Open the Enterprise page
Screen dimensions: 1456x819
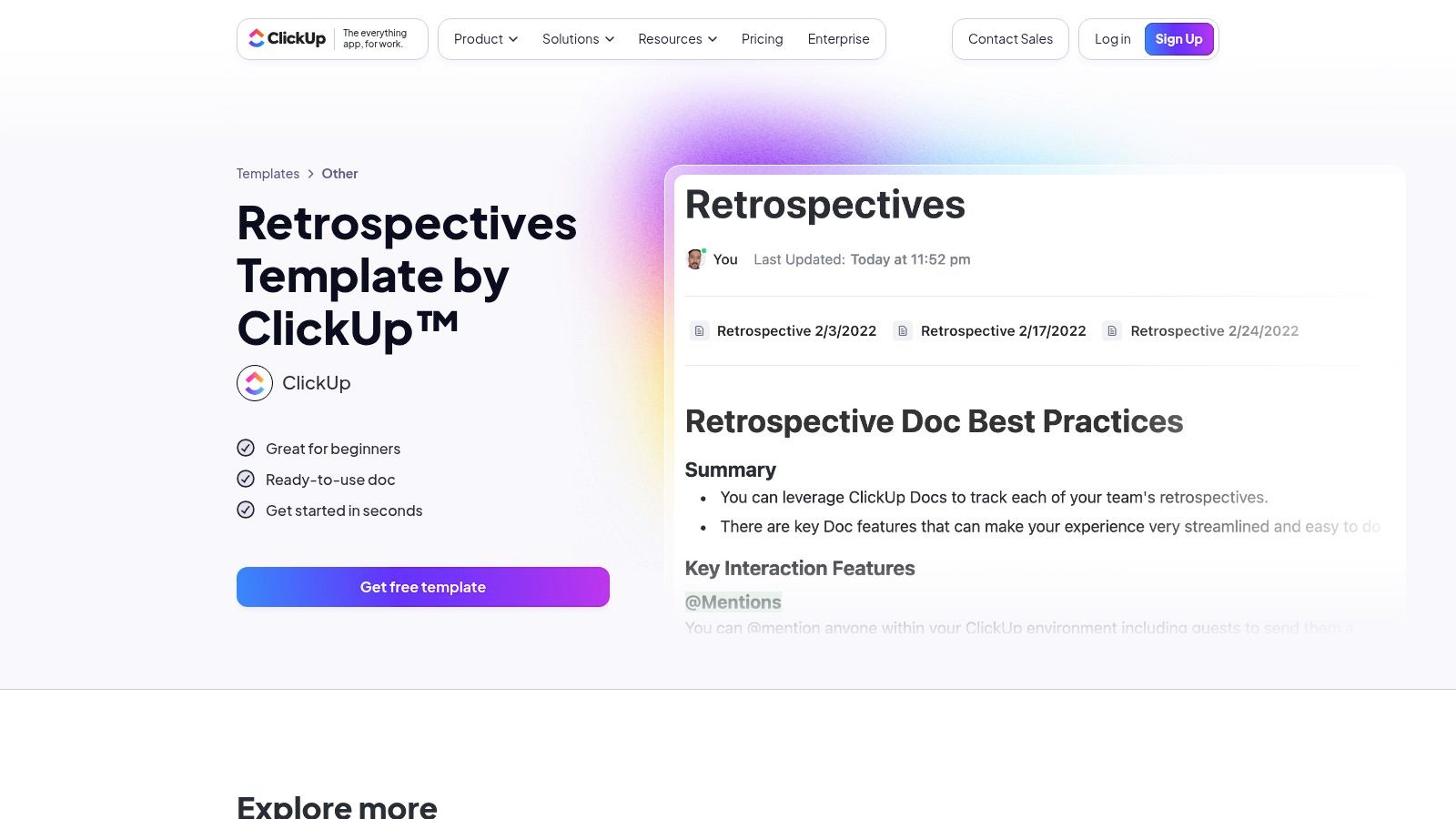click(x=839, y=39)
